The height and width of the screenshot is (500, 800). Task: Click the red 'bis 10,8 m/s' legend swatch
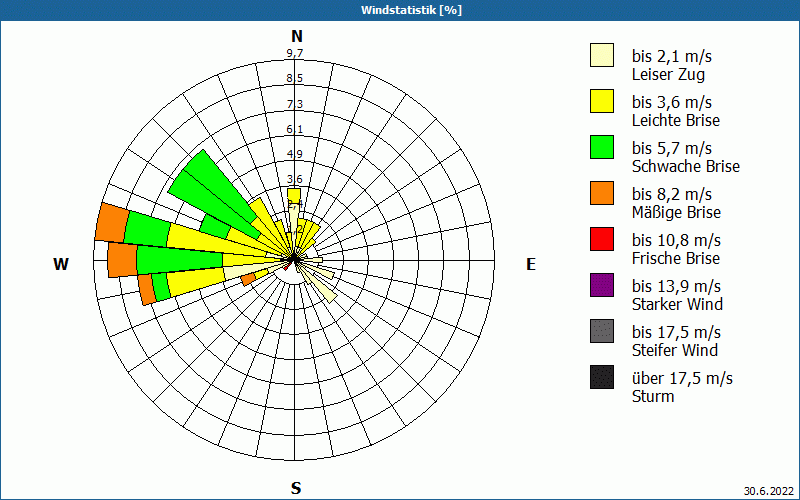point(602,239)
